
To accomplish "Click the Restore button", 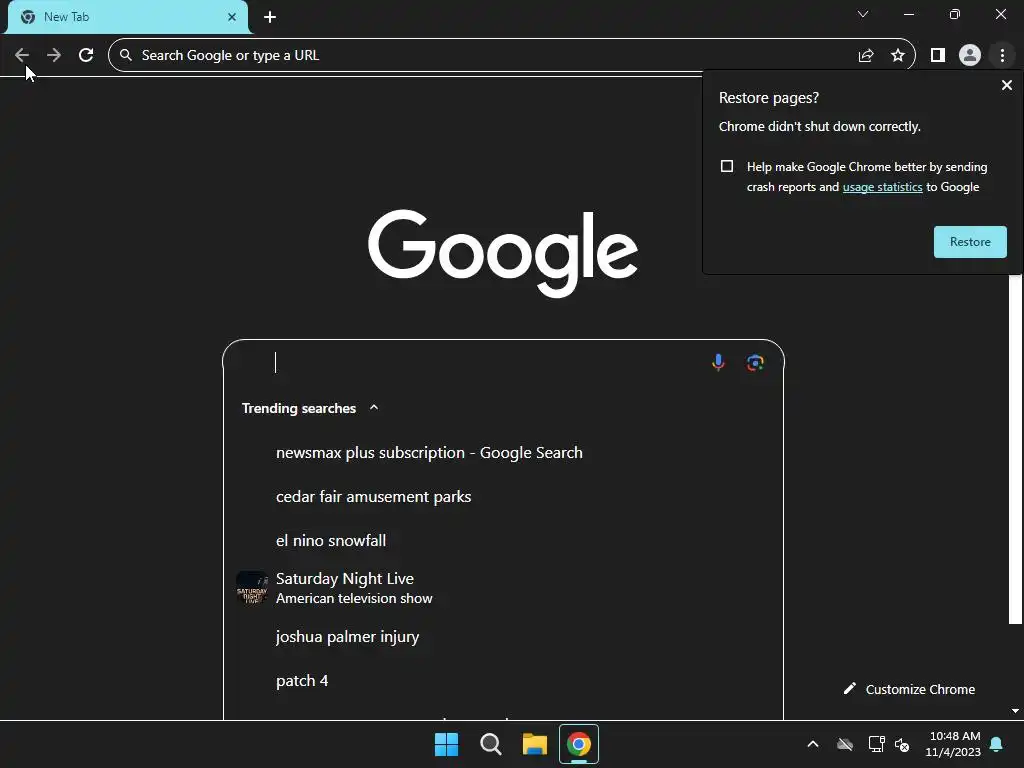I will click(970, 242).
